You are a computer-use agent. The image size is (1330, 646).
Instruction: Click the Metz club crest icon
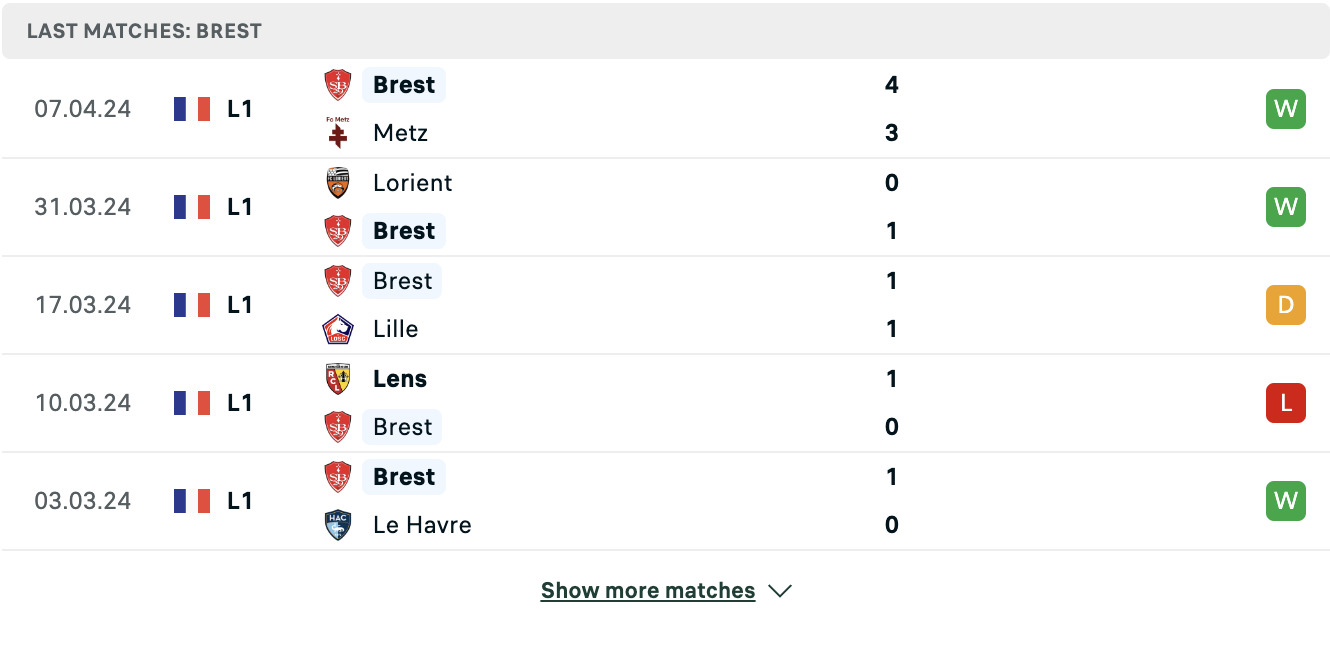338,133
